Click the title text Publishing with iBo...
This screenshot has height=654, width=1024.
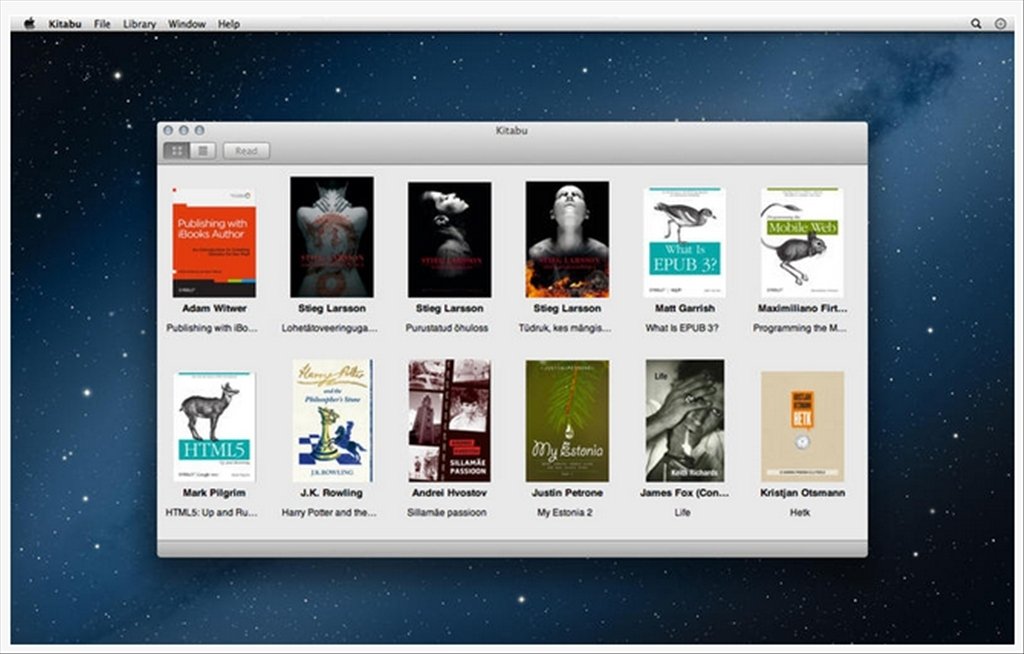pyautogui.click(x=212, y=328)
